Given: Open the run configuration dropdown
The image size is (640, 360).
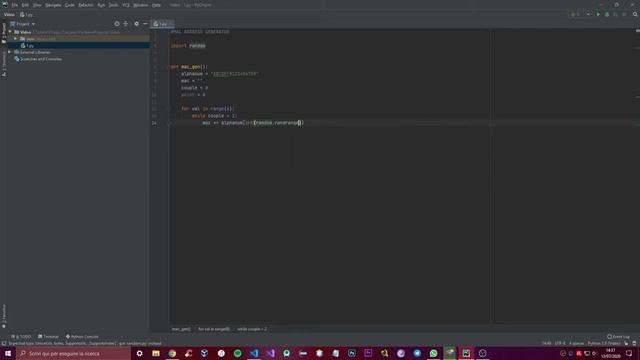Looking at the screenshot, I should click(580, 14).
